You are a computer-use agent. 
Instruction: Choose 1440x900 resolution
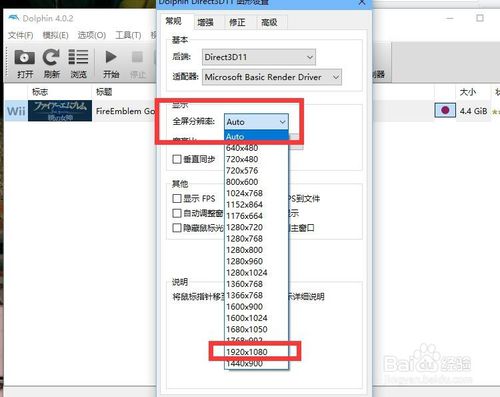[256, 363]
